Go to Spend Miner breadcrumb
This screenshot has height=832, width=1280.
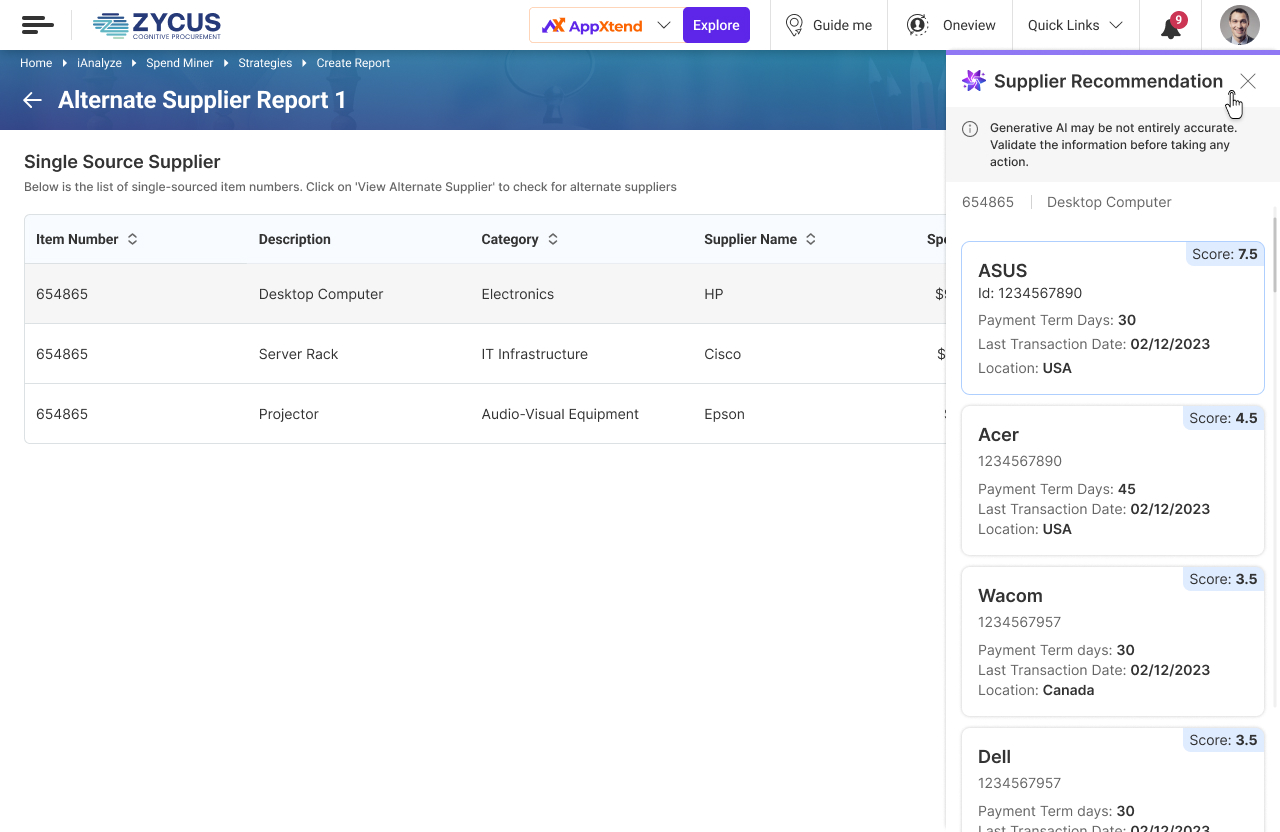[180, 63]
